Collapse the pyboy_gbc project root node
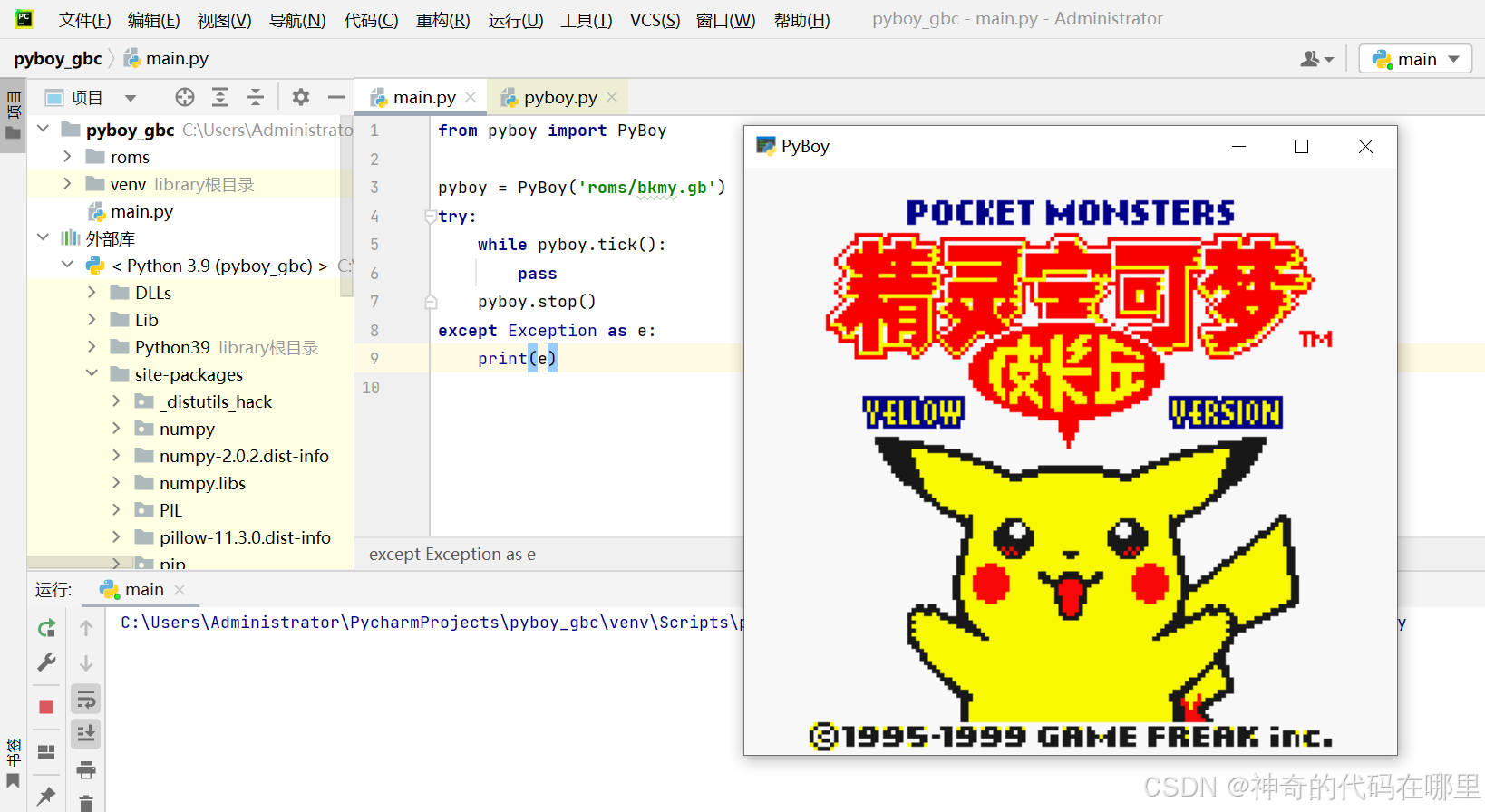 tap(43, 130)
